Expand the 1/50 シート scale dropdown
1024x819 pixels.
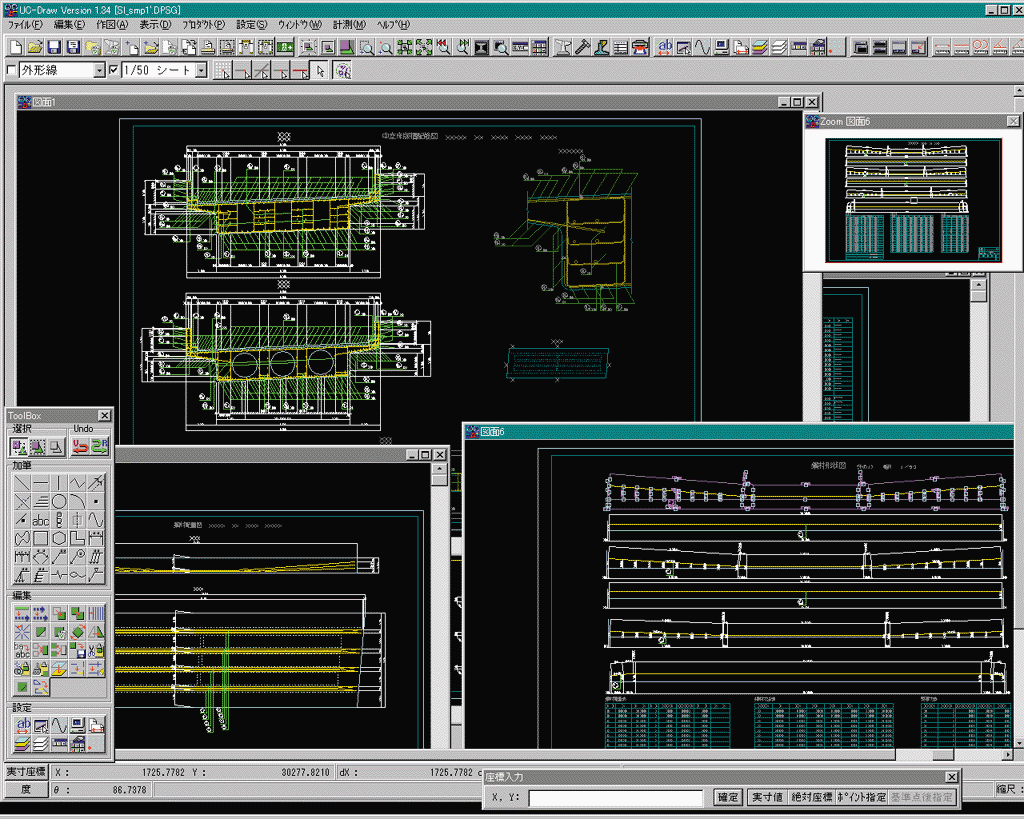coord(200,71)
